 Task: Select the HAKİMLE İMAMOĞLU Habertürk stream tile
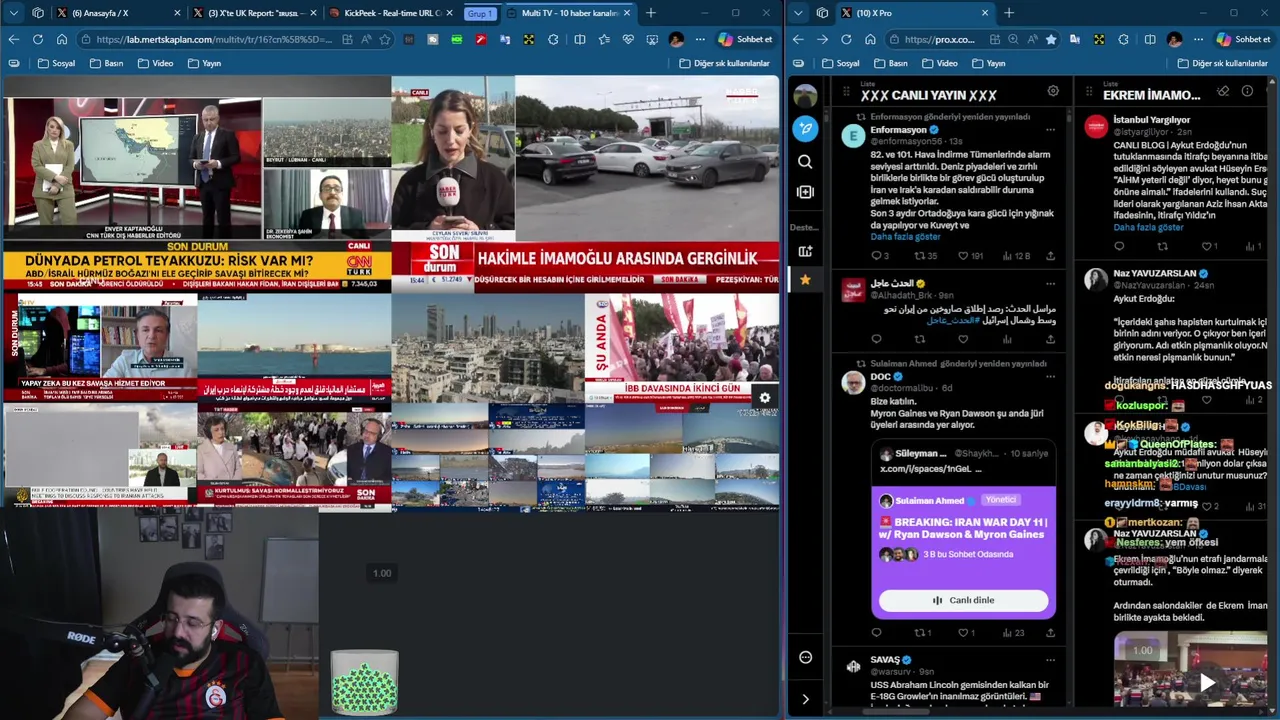click(585, 183)
